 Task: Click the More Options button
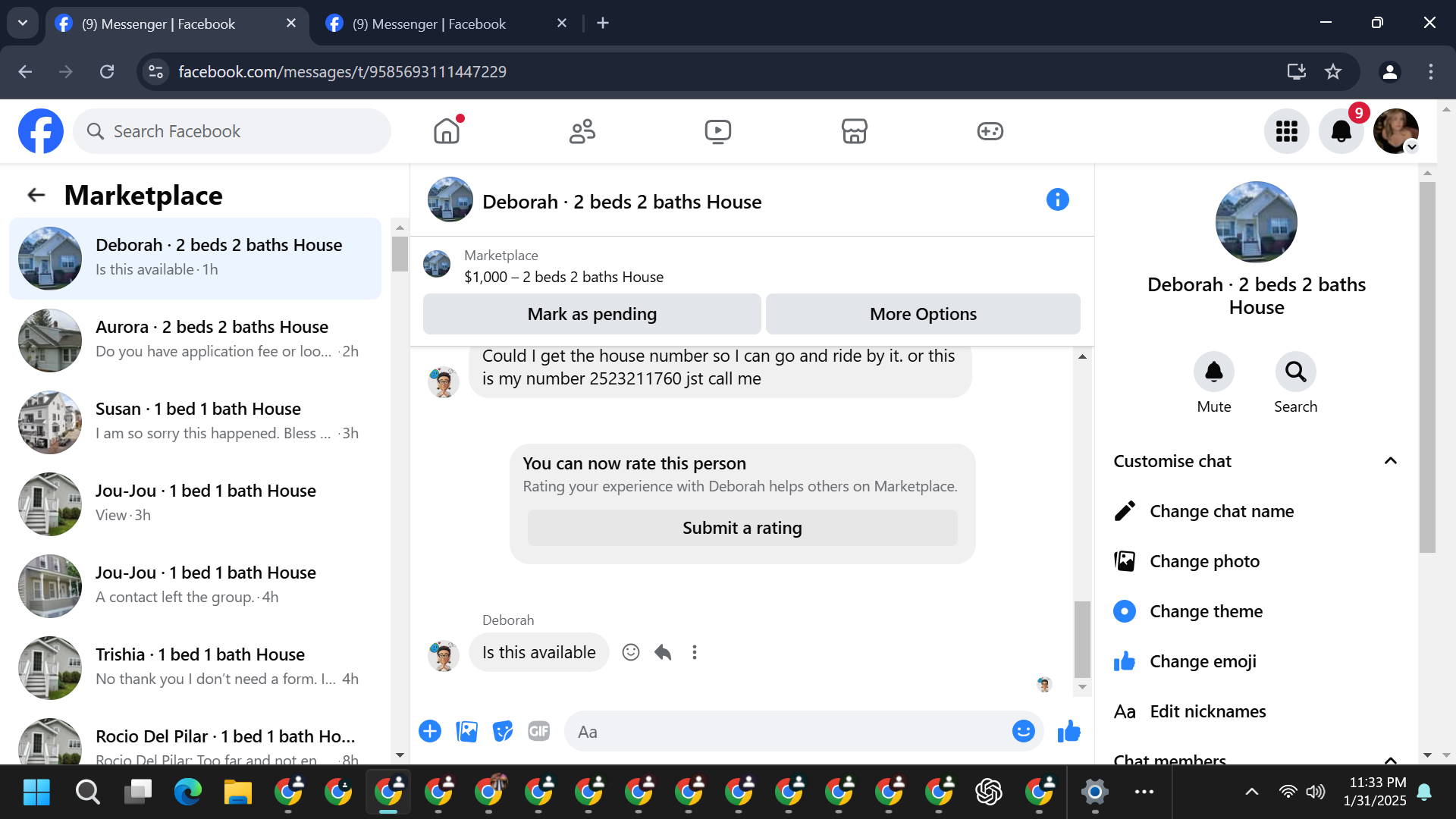click(923, 314)
